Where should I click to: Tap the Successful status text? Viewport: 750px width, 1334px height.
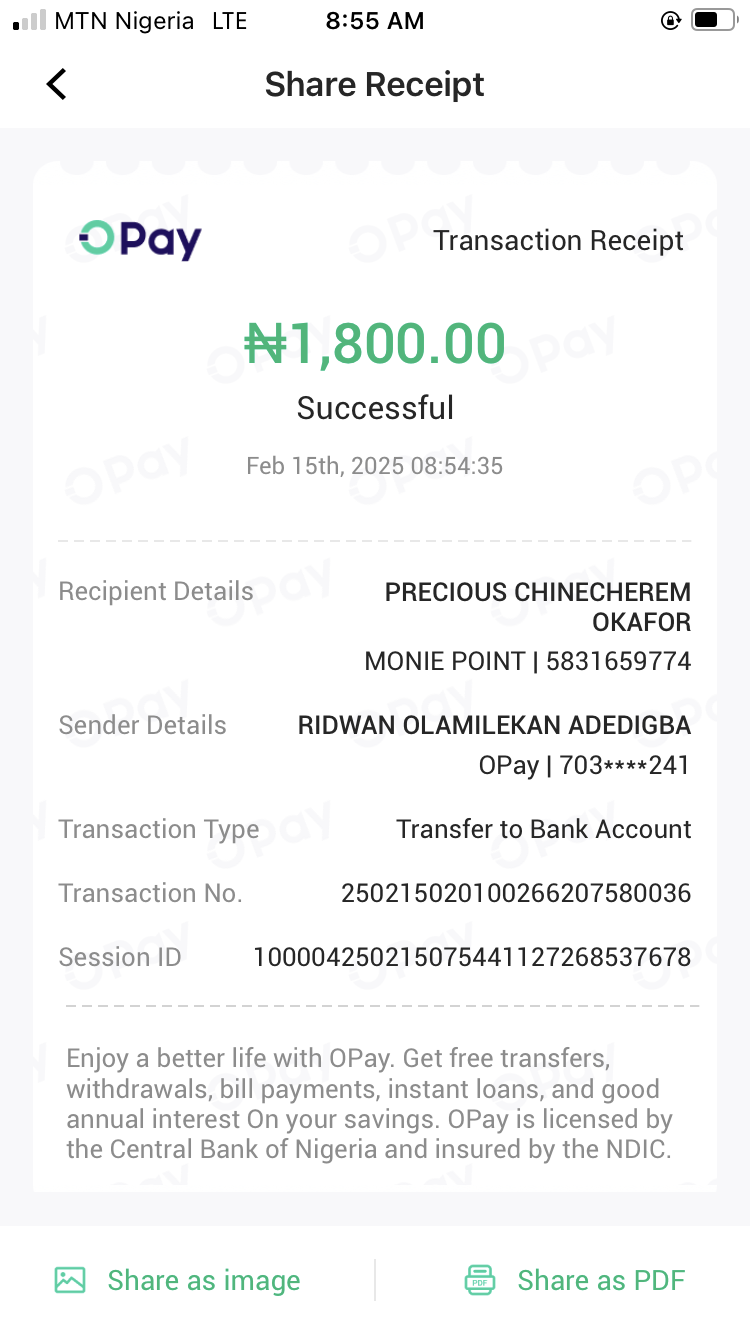375,408
